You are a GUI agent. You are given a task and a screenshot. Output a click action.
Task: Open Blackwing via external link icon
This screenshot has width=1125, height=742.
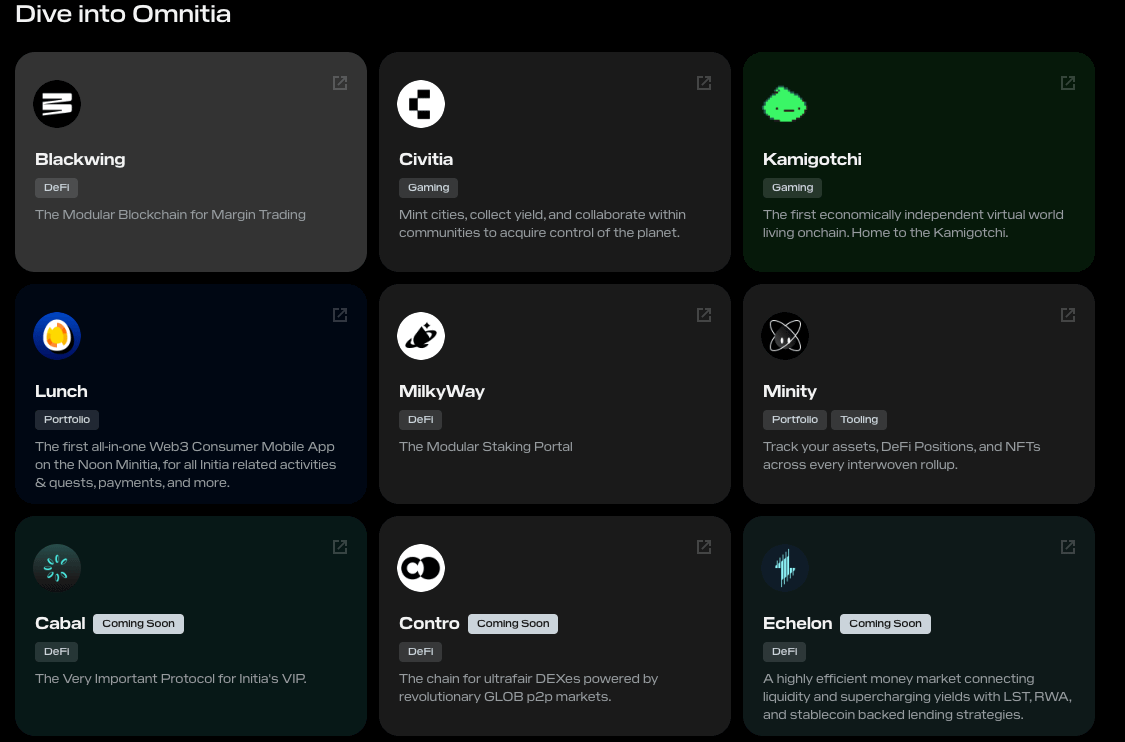click(340, 83)
